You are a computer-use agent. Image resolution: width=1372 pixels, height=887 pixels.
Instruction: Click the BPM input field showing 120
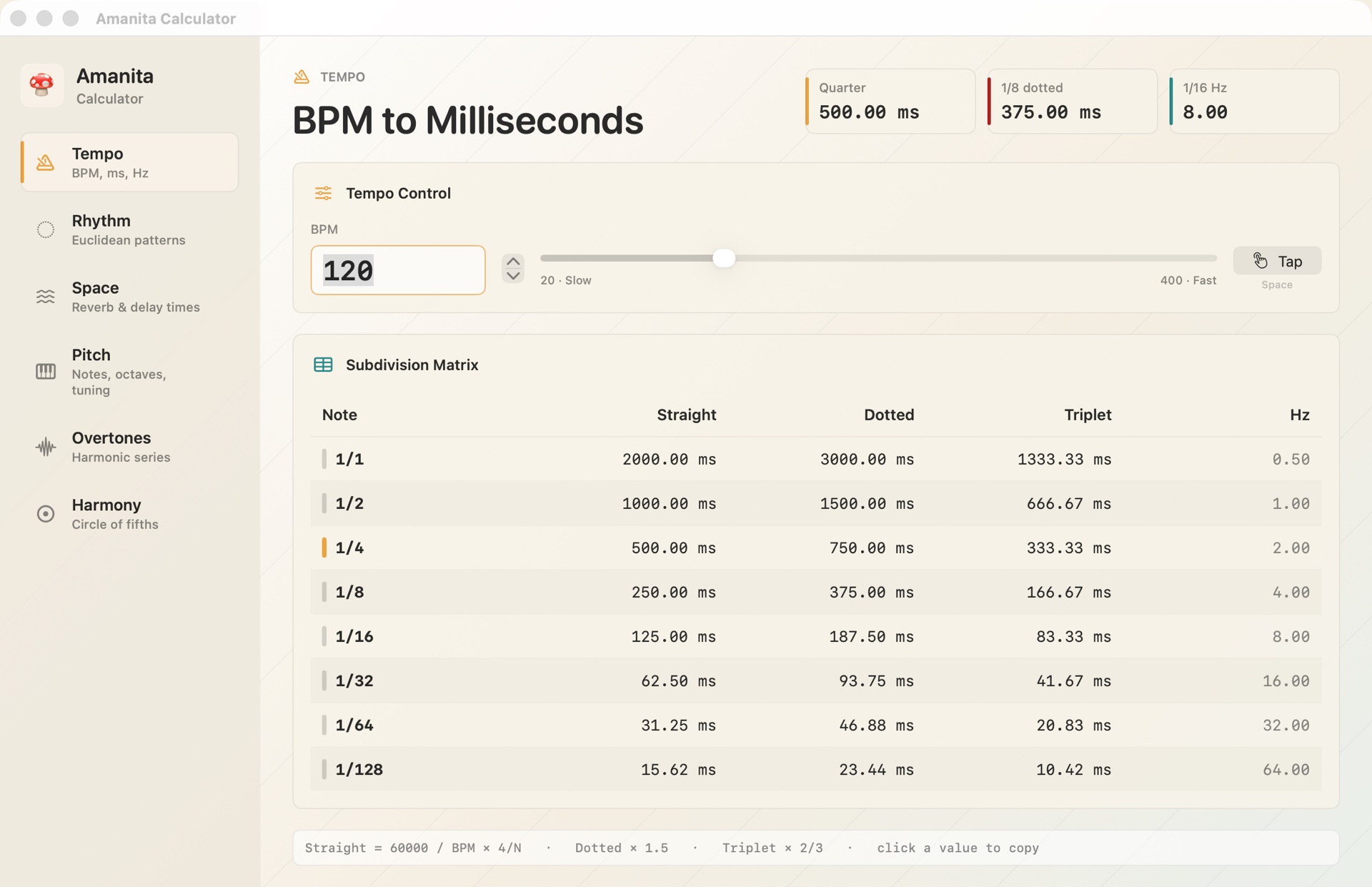pos(398,270)
